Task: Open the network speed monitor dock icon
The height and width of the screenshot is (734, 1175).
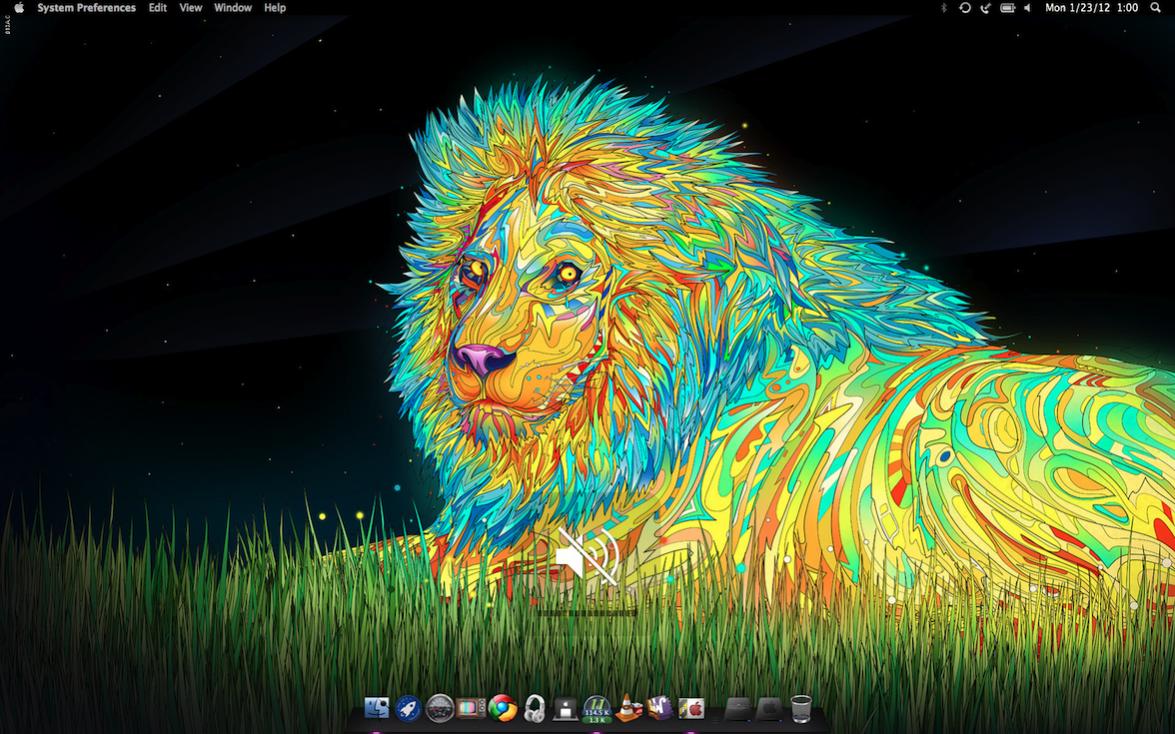Action: 596,708
